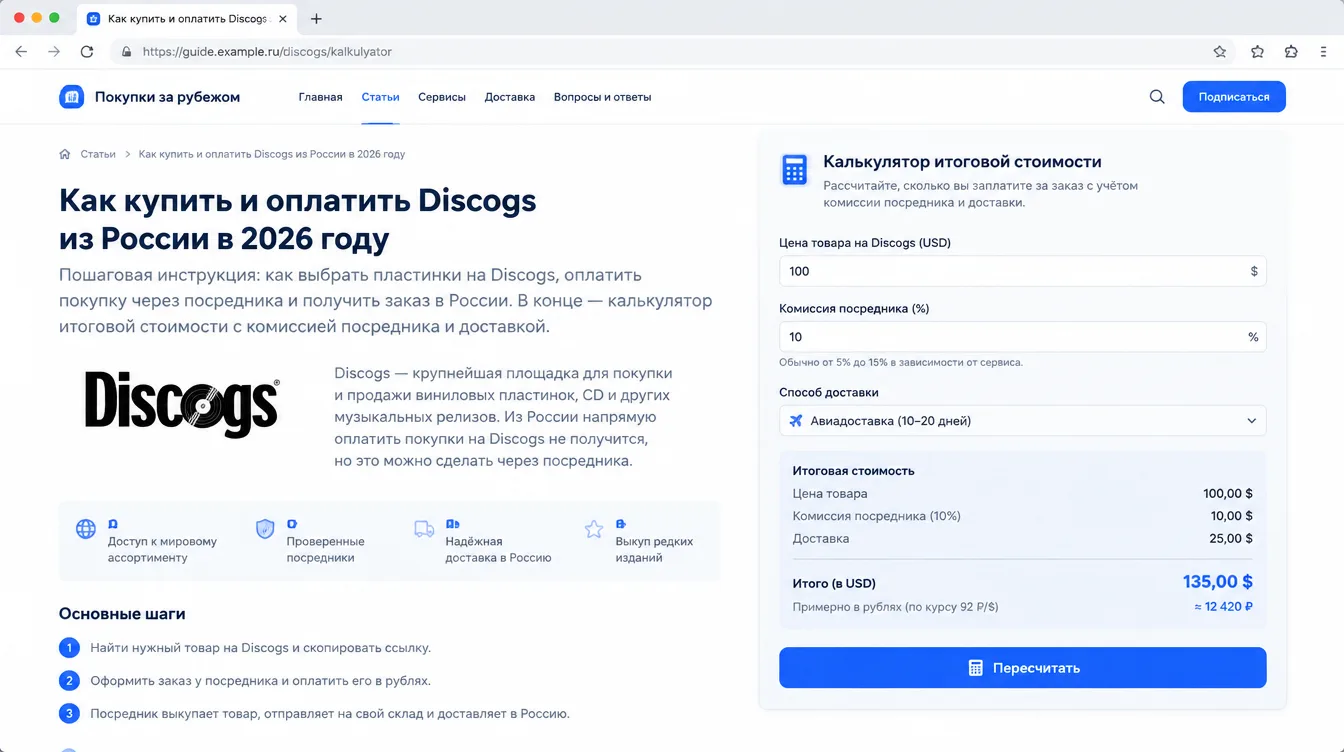The height and width of the screenshot is (752, 1344).
Task: Click the Пересчитать button
Action: (1022, 668)
